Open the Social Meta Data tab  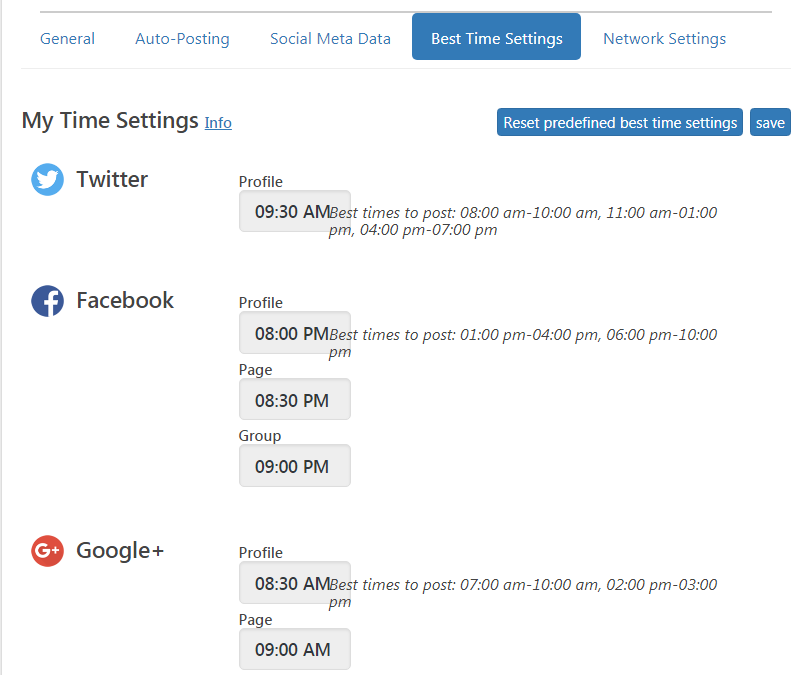click(x=330, y=39)
